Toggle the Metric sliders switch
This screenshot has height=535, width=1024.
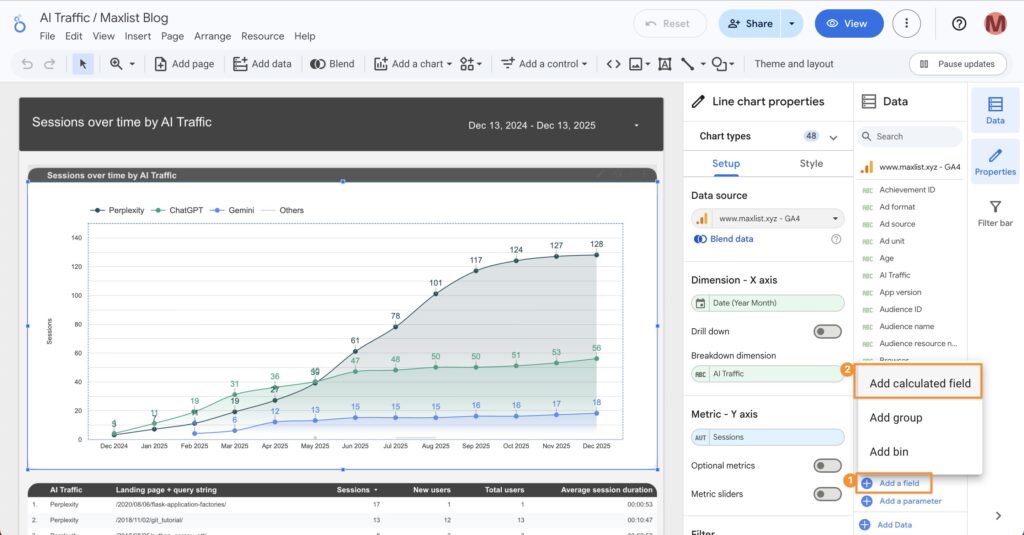click(x=827, y=494)
